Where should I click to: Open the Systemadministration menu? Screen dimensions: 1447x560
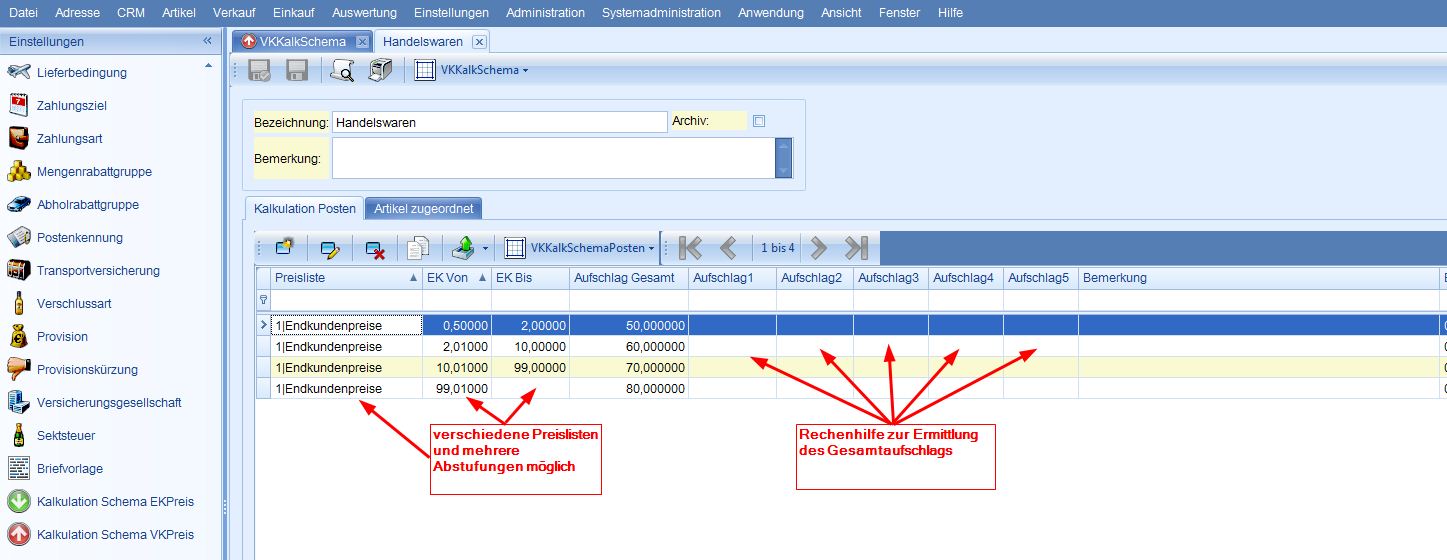(x=661, y=13)
